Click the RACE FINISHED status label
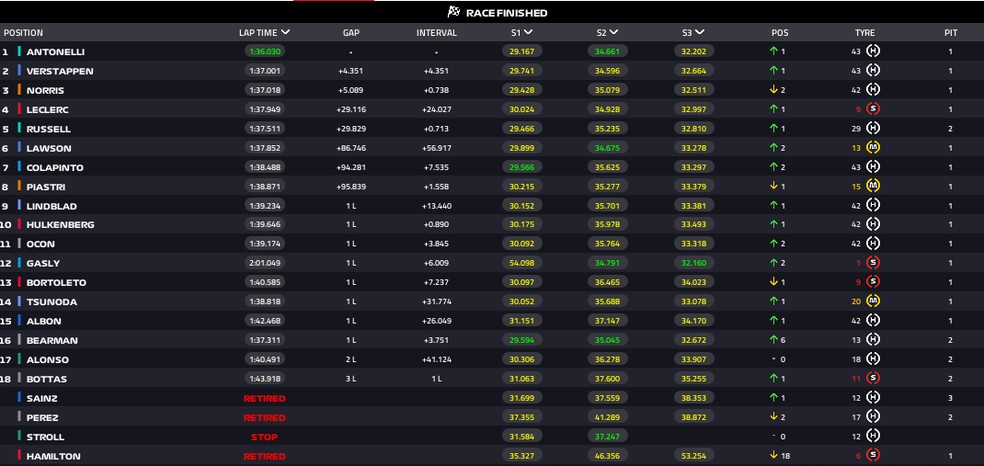This screenshot has width=984, height=466. pos(506,13)
